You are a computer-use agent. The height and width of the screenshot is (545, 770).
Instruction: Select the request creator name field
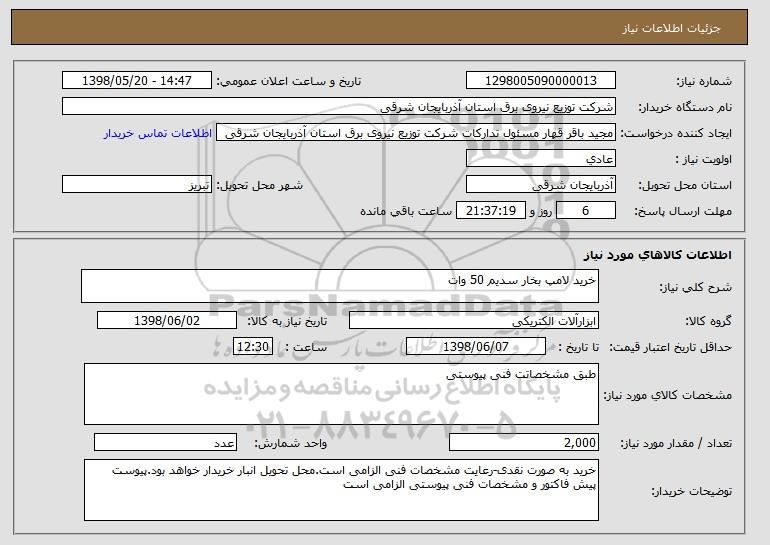(x=416, y=133)
